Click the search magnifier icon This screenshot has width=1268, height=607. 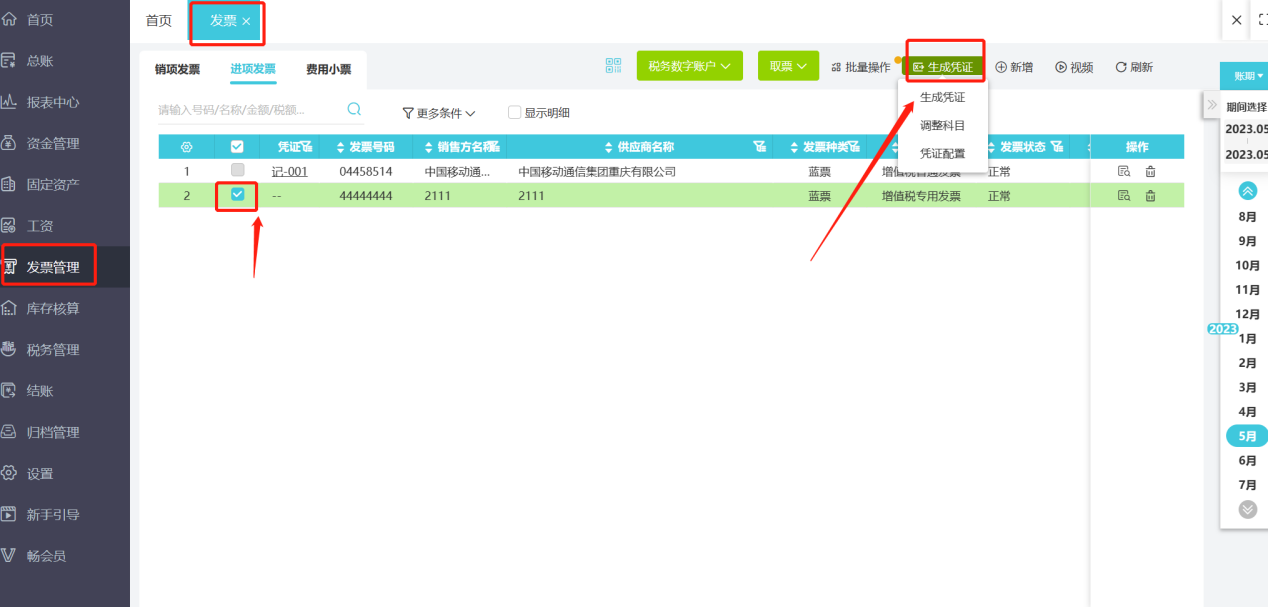click(354, 110)
